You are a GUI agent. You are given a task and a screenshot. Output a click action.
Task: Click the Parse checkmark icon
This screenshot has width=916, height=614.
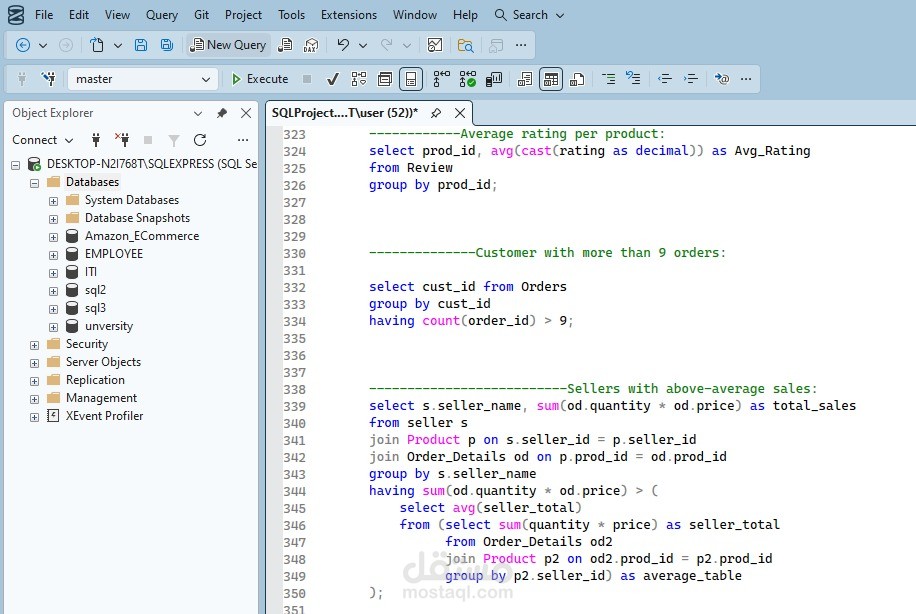(333, 79)
